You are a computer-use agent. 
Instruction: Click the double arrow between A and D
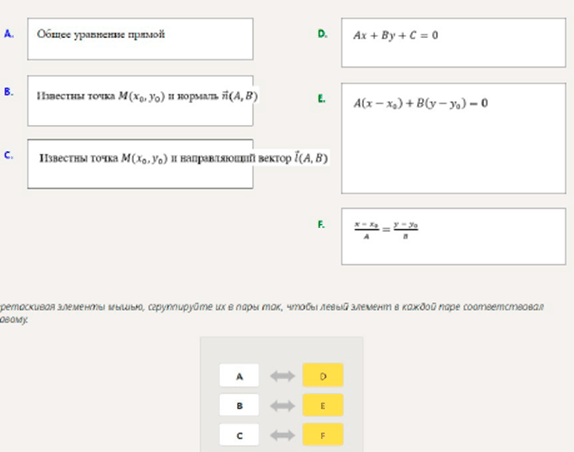pos(282,376)
